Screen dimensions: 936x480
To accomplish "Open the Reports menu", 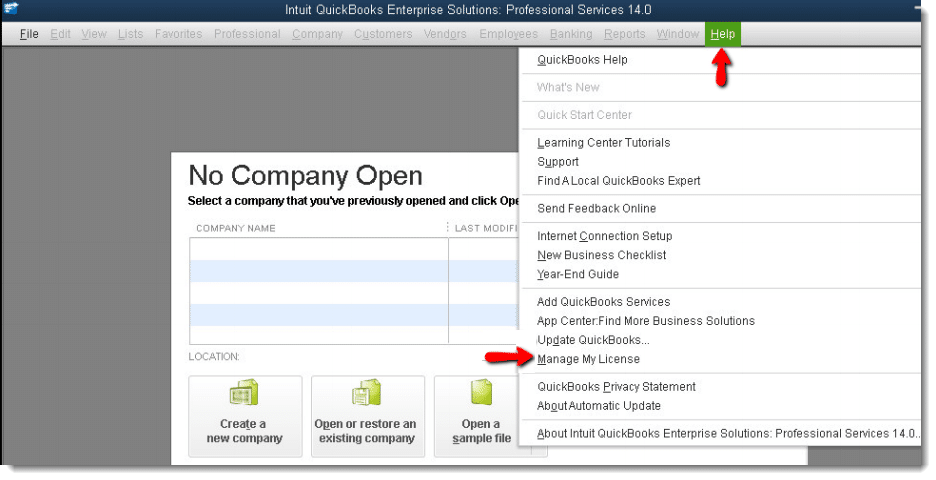I will click(624, 34).
